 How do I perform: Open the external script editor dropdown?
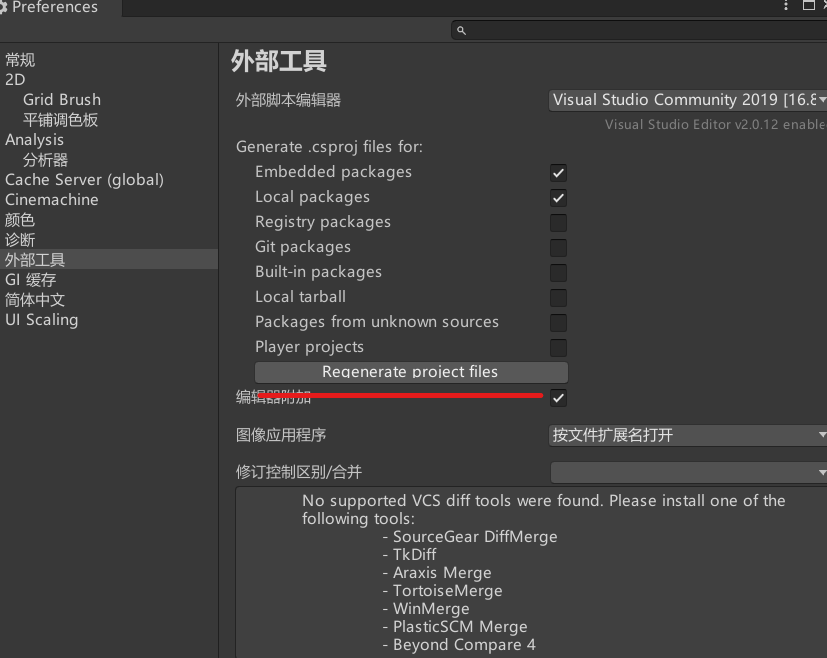pos(687,100)
